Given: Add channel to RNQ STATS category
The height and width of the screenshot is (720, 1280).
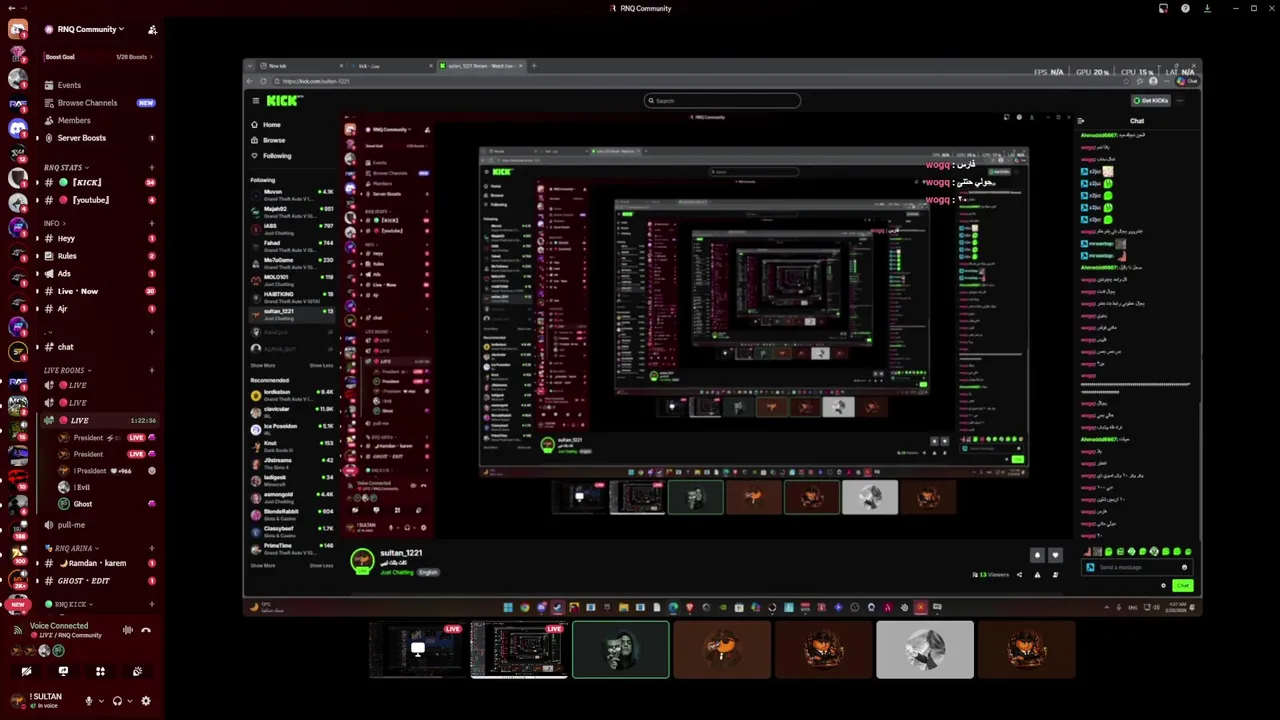Looking at the screenshot, I should 152,168.
